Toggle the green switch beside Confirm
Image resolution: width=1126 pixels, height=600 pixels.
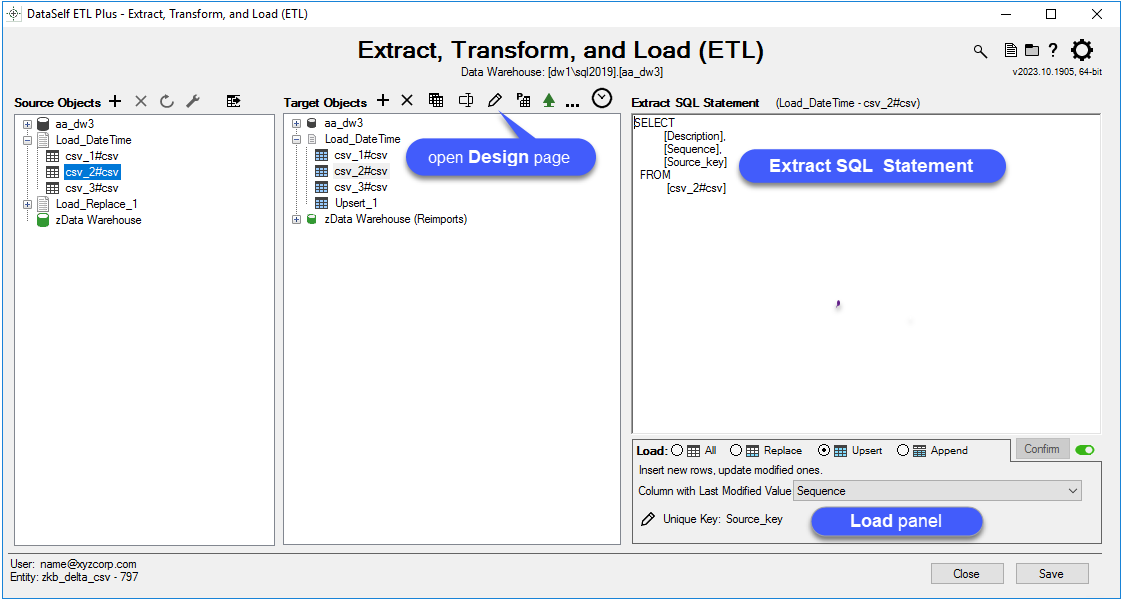[x=1085, y=450]
